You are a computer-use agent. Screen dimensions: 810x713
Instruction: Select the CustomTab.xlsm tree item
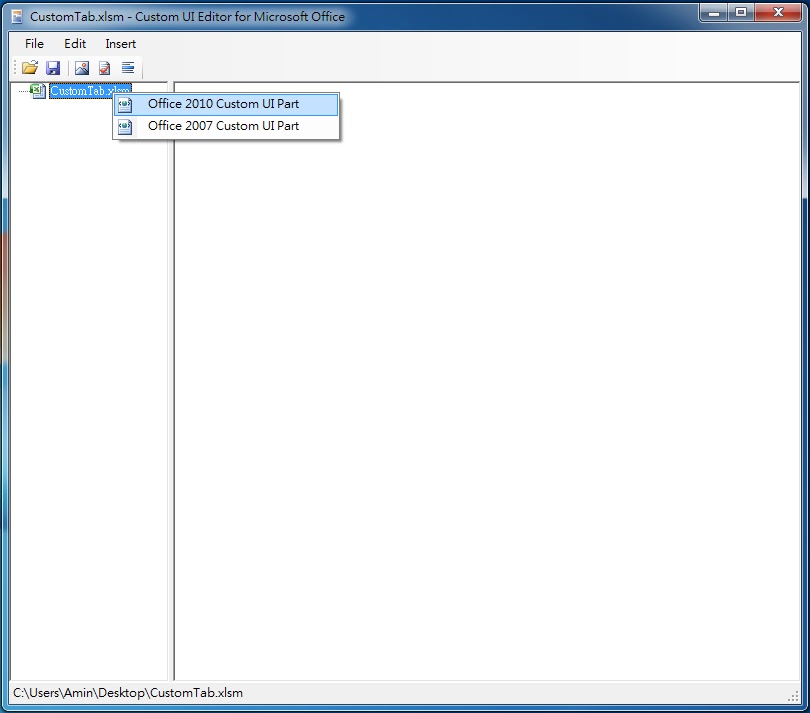87,91
